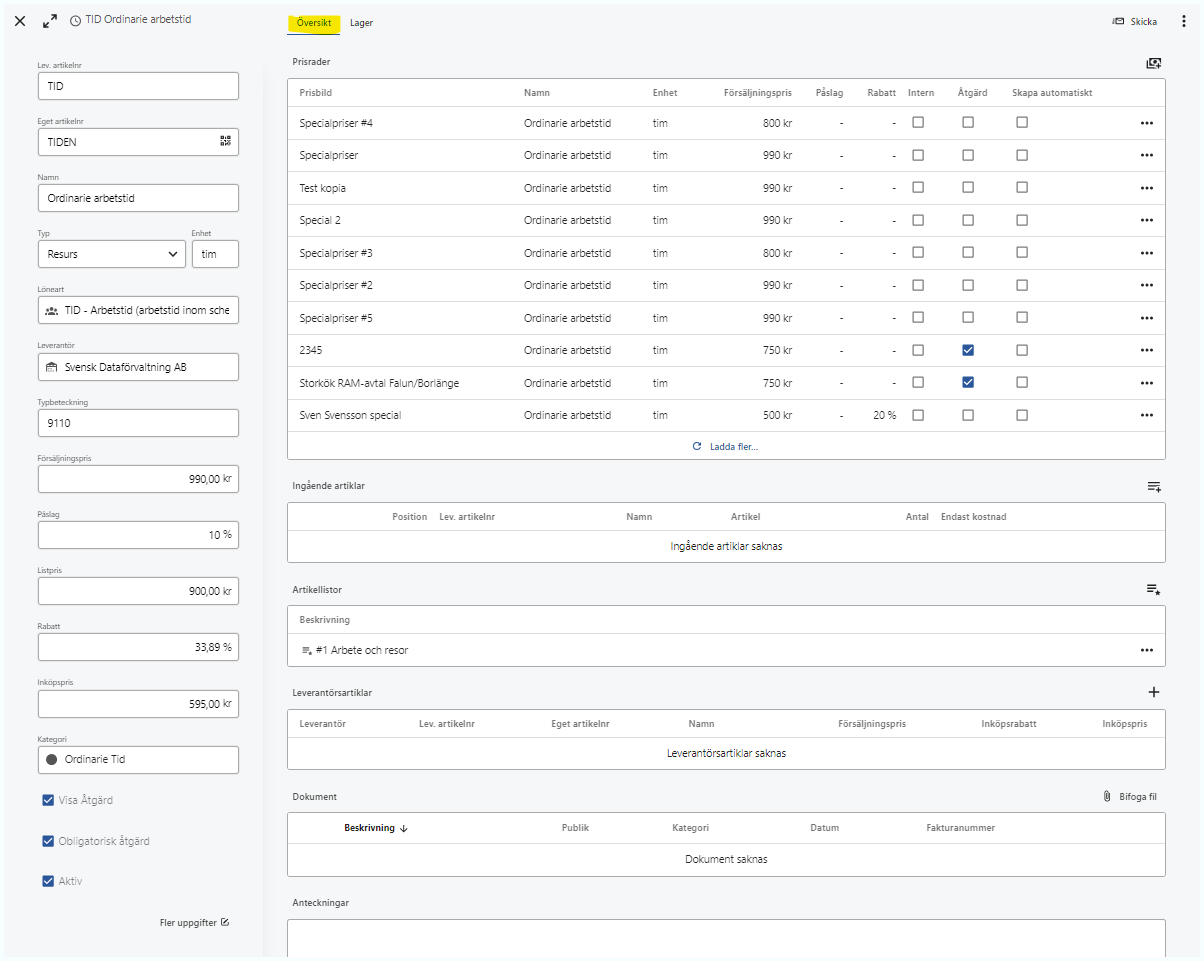This screenshot has width=1204, height=961.
Task: Click the Lev. artikelnr input field
Action: click(x=139, y=86)
